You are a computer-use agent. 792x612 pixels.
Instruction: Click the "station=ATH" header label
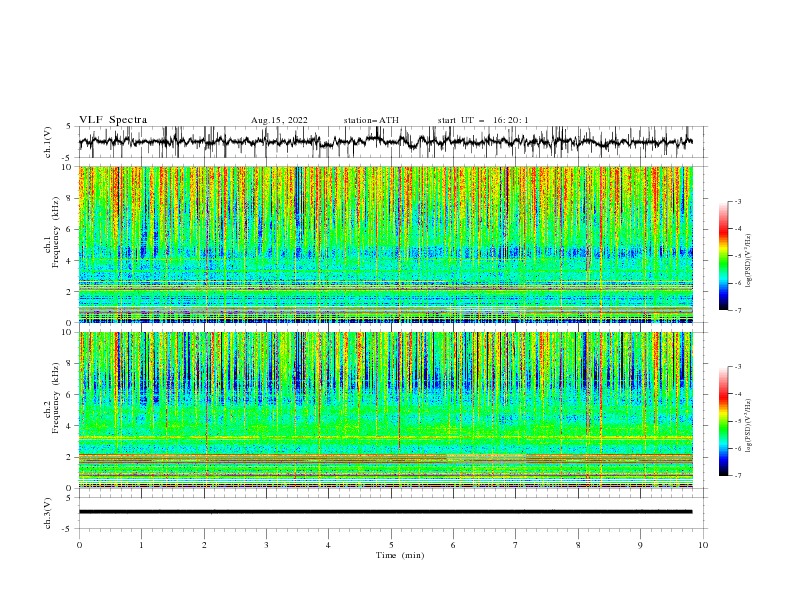(x=371, y=120)
